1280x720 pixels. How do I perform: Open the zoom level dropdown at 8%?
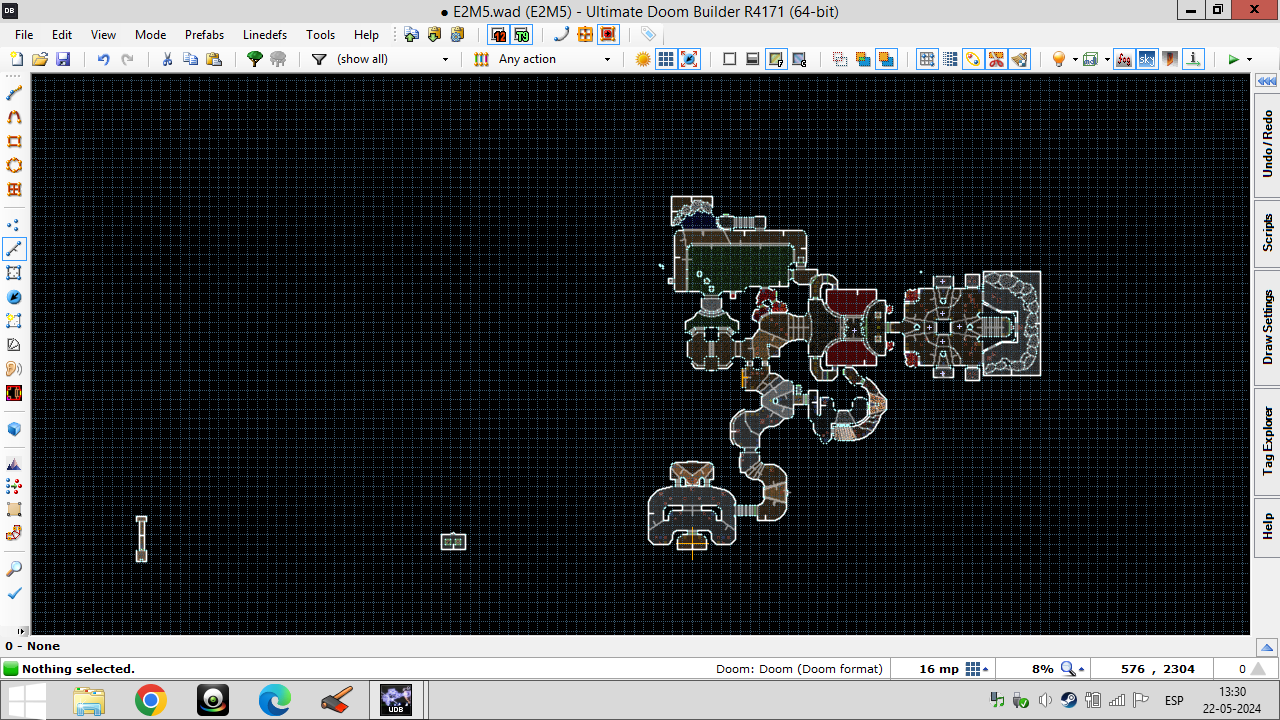[1073, 669]
